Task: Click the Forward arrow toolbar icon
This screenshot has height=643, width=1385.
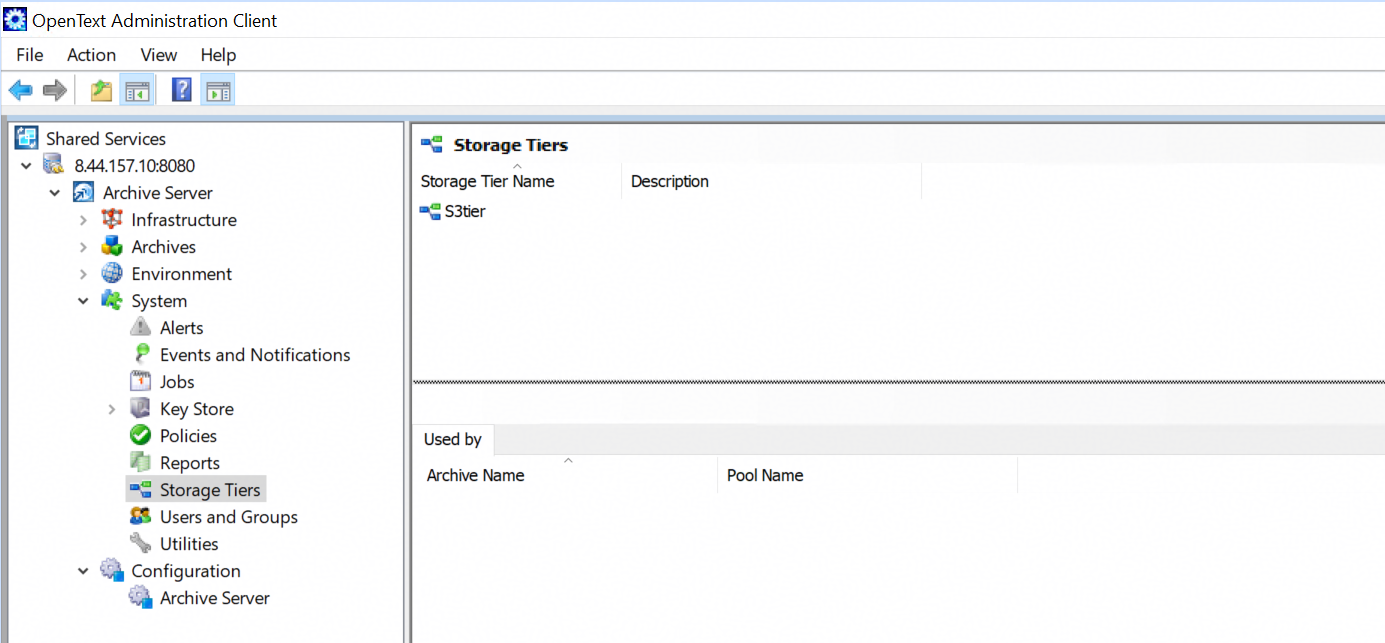Action: coord(54,91)
